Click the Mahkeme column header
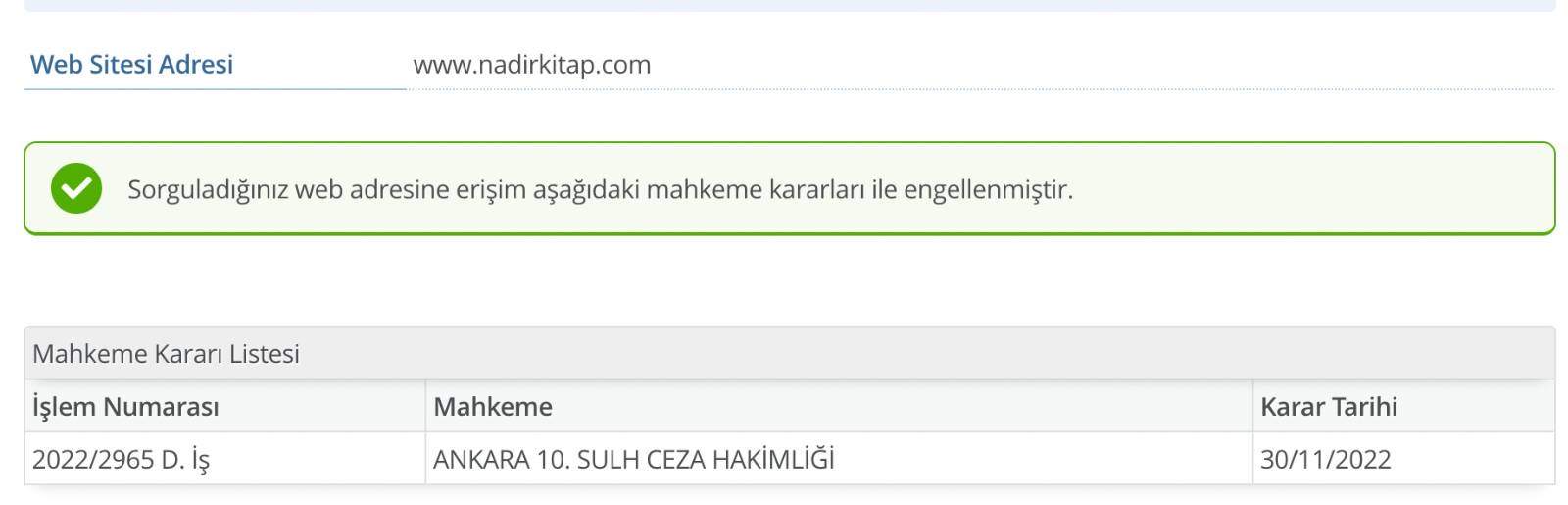The height and width of the screenshot is (505, 1568). (x=493, y=407)
